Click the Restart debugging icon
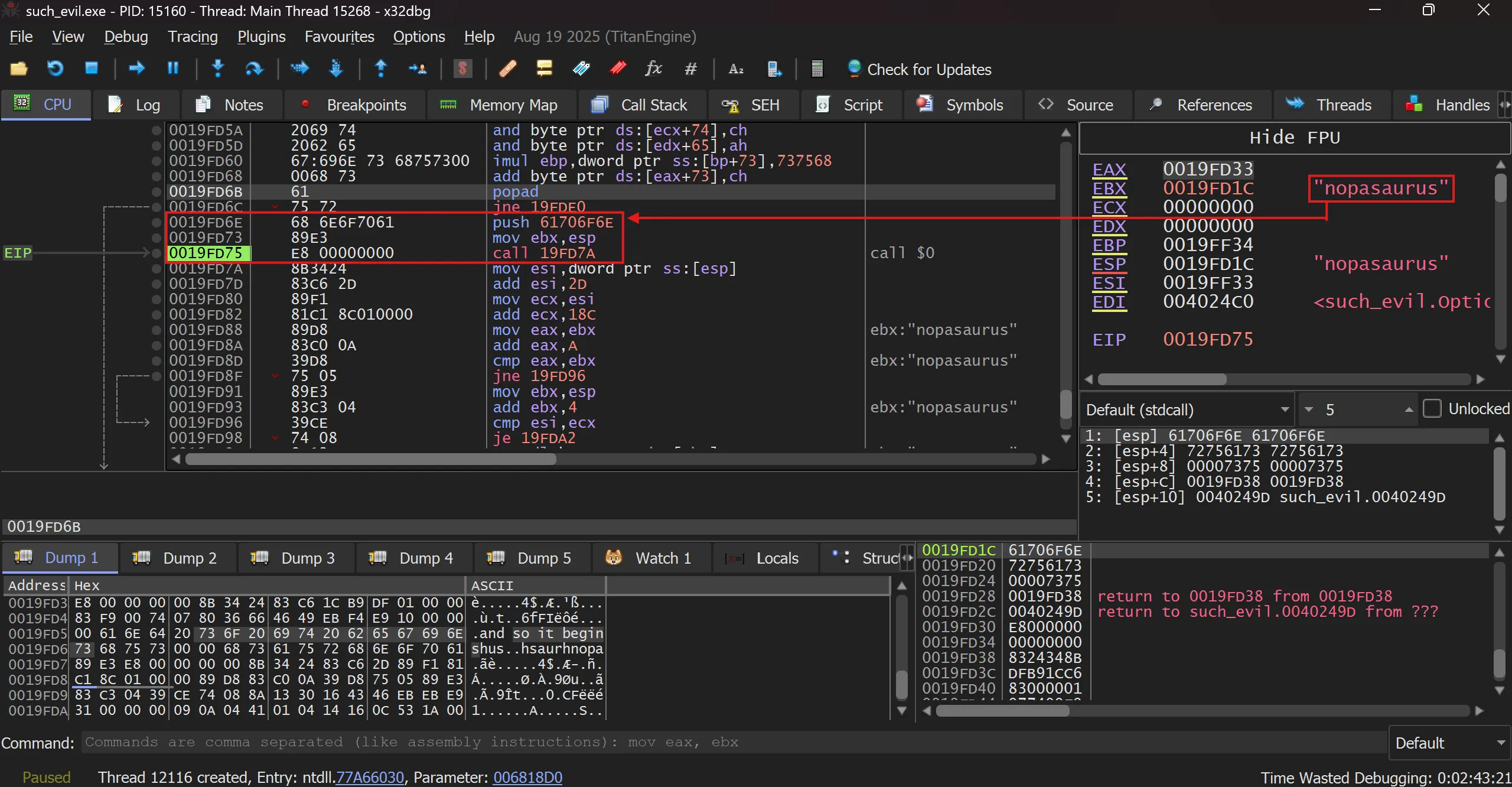 pyautogui.click(x=55, y=69)
